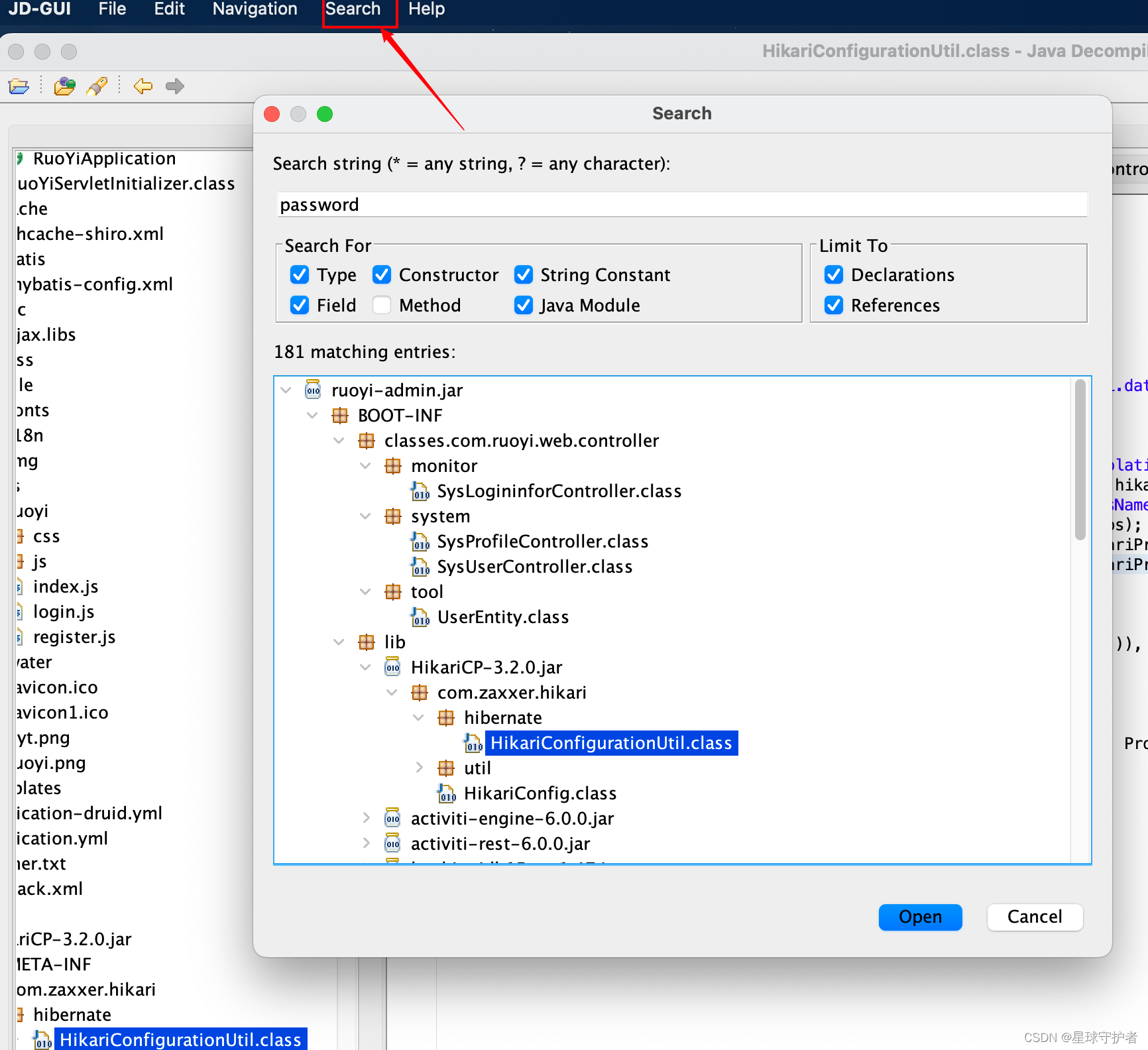Select register.js in the main window tree

74,637
